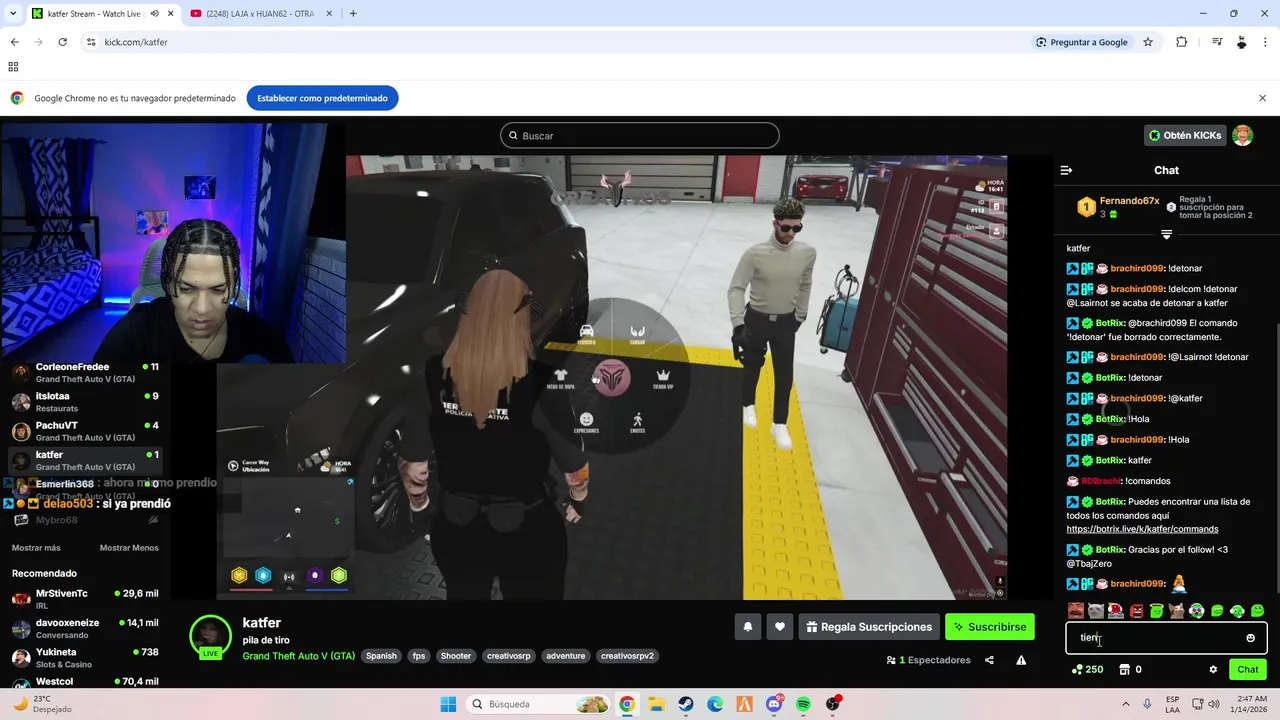1280x720 pixels.
Task: Open Chrome extensions puzzle icon
Action: (1181, 42)
